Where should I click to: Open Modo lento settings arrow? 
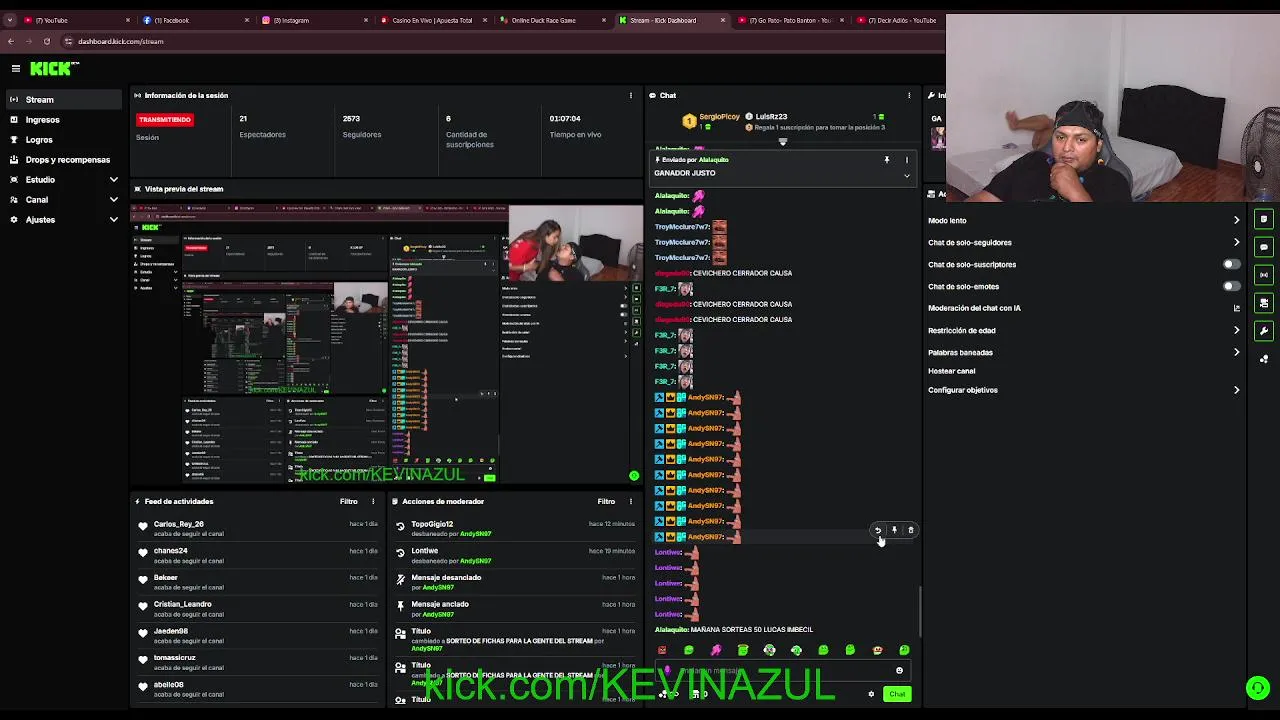pyautogui.click(x=1236, y=220)
